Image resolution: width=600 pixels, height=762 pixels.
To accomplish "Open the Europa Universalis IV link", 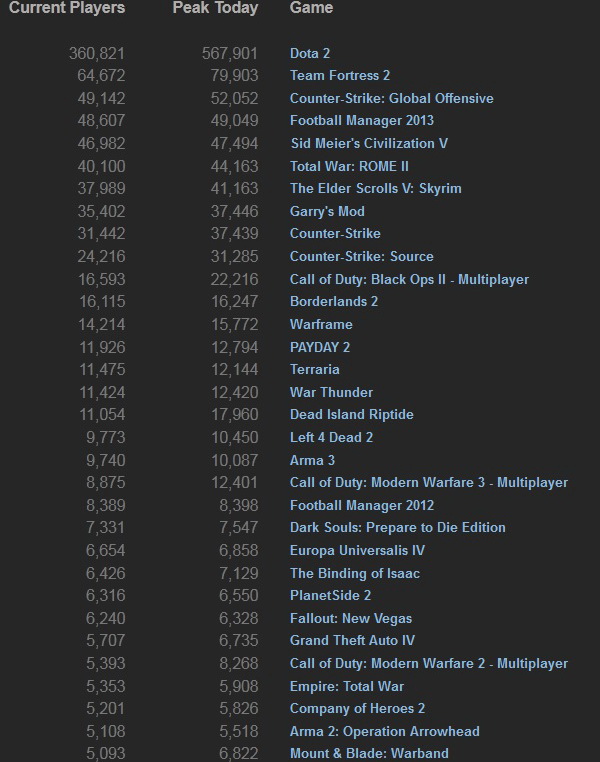I will coord(356,550).
